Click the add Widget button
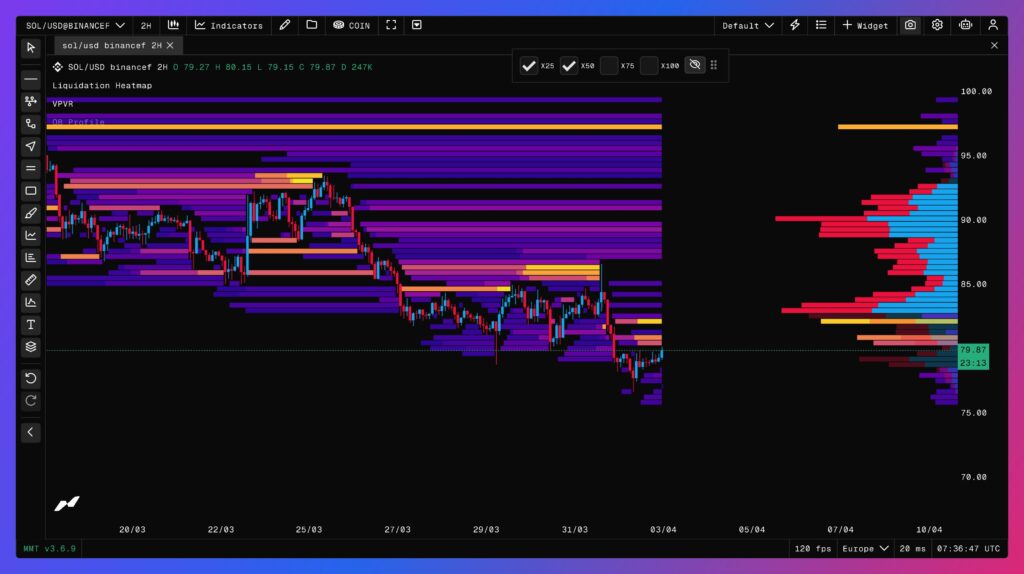 [x=865, y=25]
